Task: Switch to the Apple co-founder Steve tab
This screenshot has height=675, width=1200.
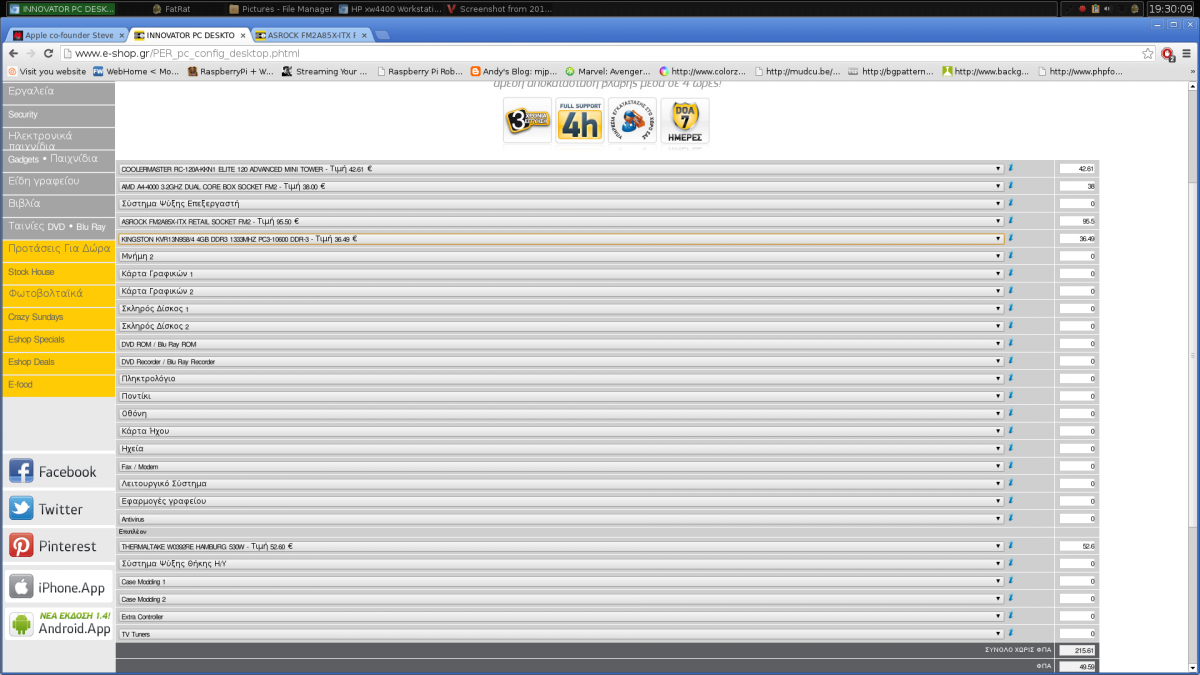Action: tap(66, 35)
